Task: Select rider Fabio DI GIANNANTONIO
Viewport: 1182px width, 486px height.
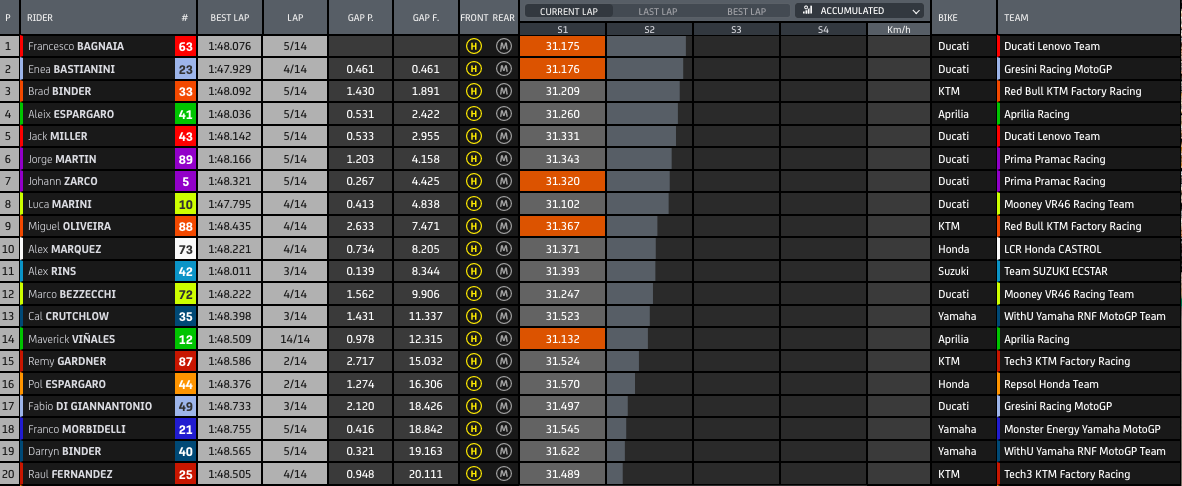Action: pos(89,406)
